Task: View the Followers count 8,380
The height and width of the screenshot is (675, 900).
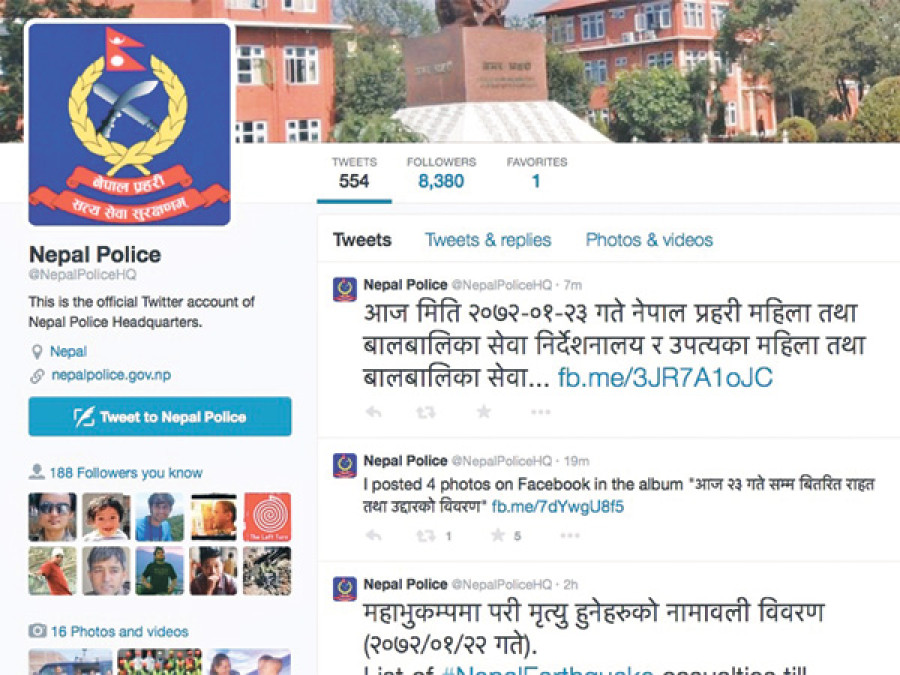Action: (441, 173)
